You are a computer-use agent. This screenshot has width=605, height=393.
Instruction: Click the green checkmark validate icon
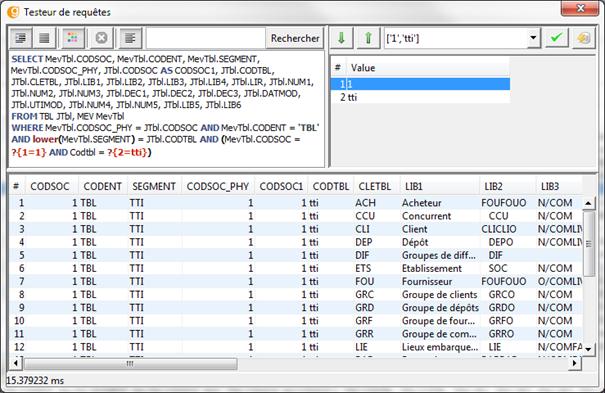(x=556, y=38)
